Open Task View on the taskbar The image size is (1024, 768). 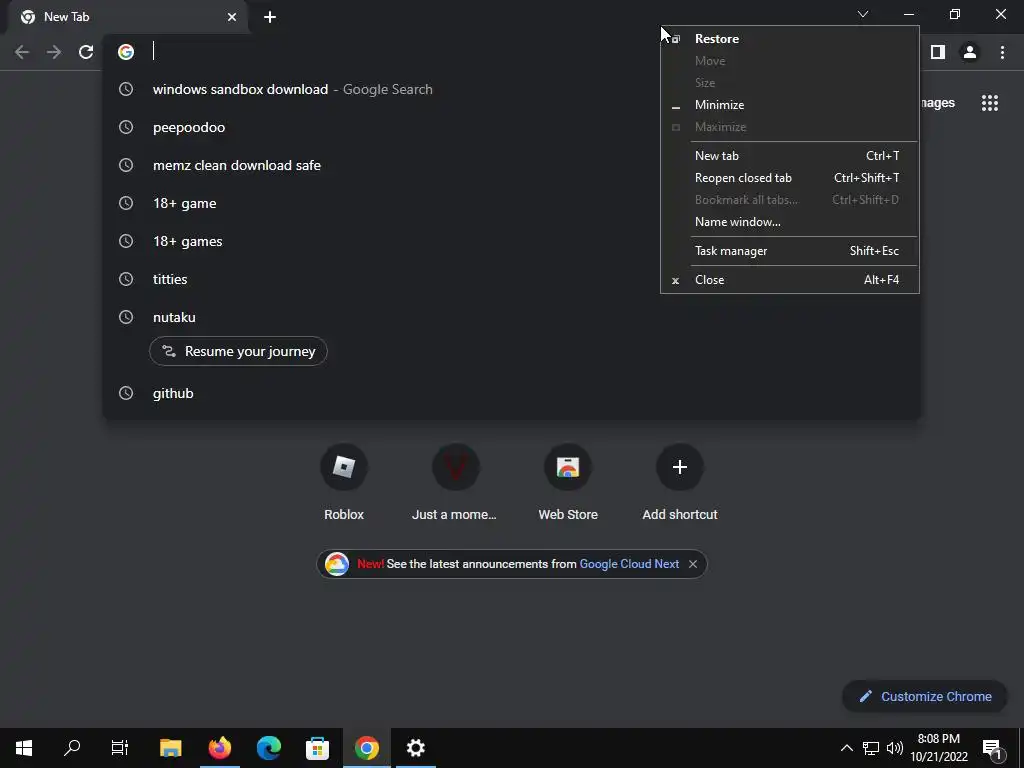tap(120, 748)
